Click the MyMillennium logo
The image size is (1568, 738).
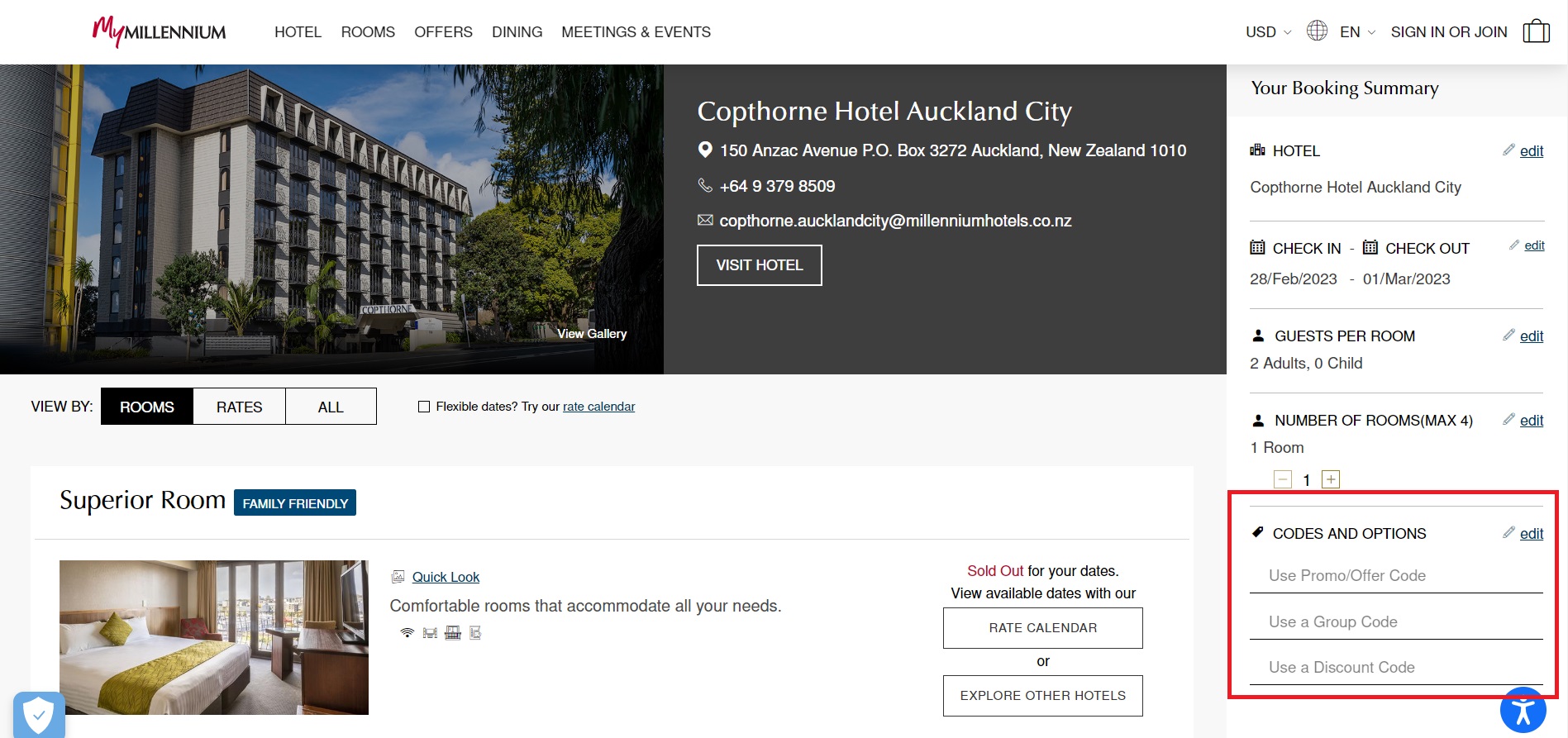[159, 31]
